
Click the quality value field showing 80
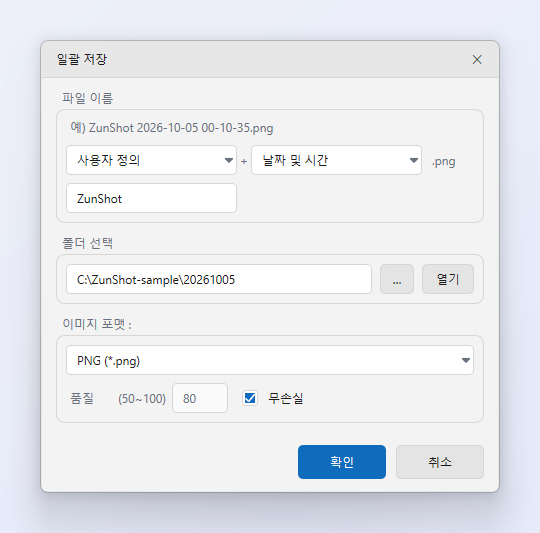click(x=200, y=398)
